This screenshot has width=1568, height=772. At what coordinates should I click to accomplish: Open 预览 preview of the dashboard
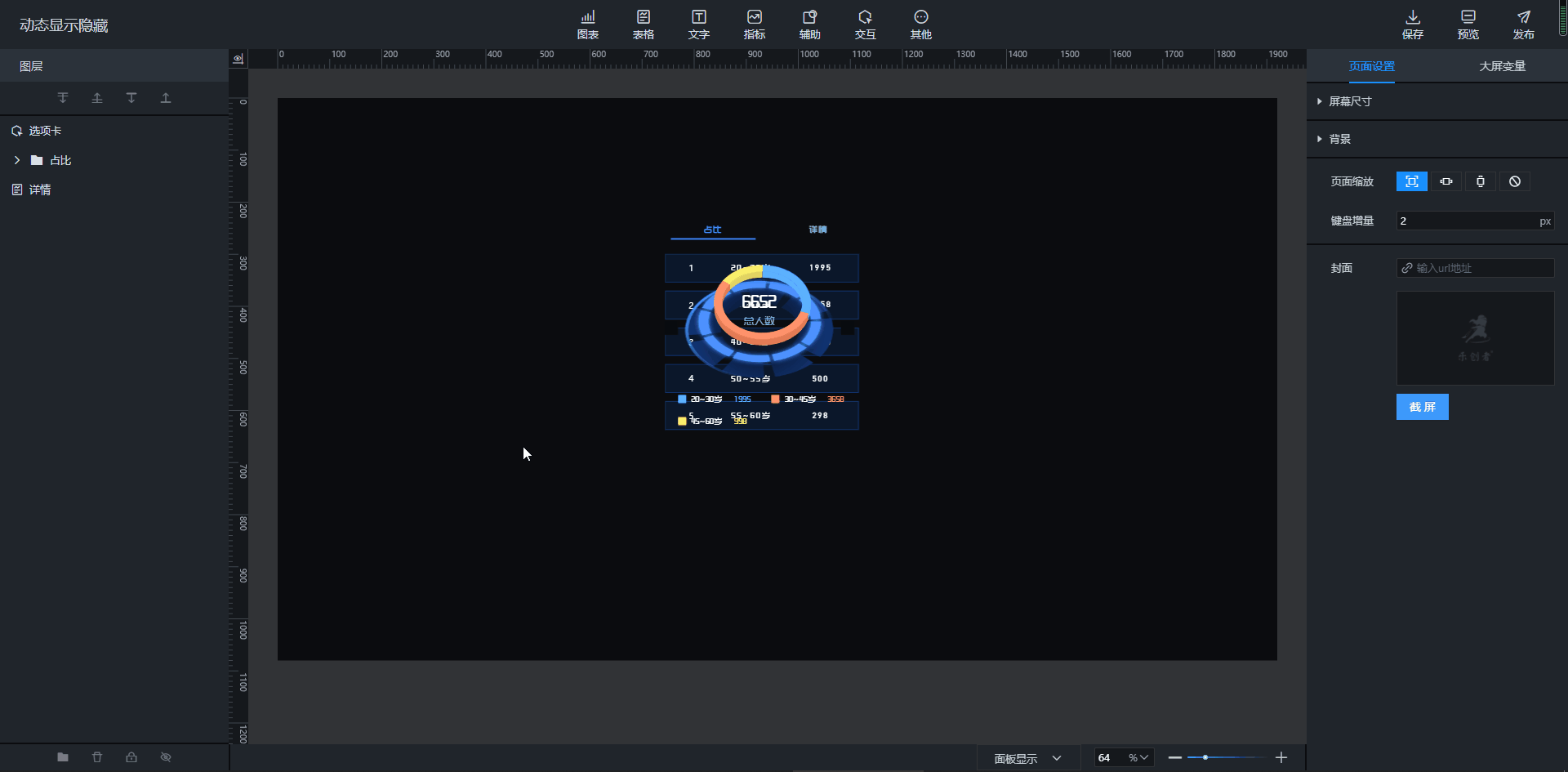pos(1468,25)
